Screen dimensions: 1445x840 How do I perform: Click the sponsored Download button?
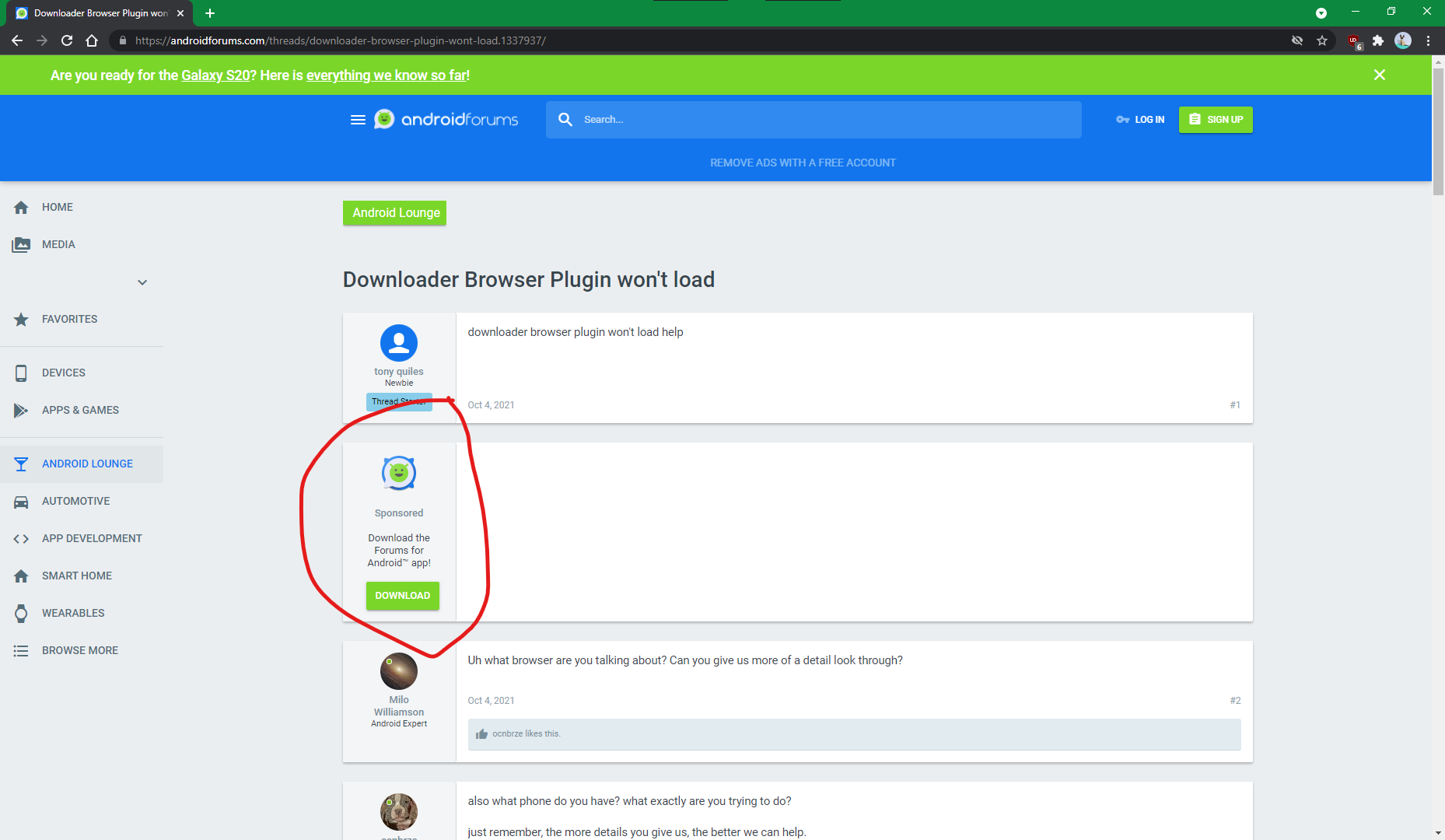[x=403, y=596]
